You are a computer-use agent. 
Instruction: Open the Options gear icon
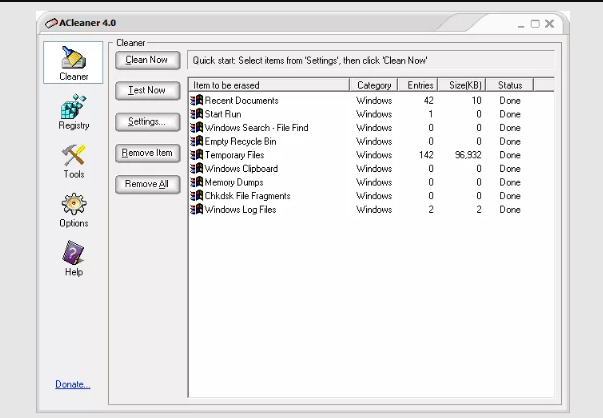(73, 204)
